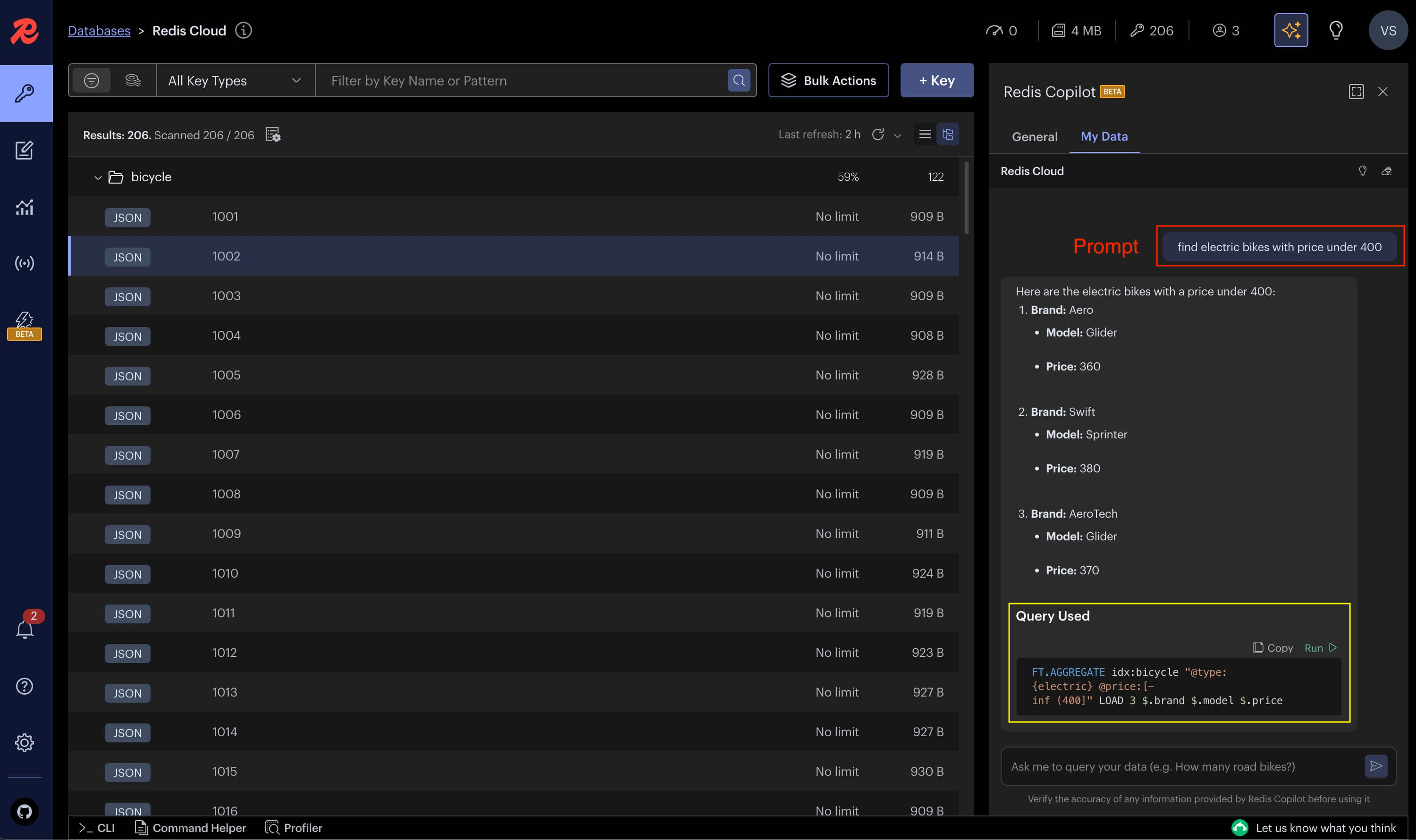1416x840 pixels.
Task: Copy the query used
Action: point(1273,647)
